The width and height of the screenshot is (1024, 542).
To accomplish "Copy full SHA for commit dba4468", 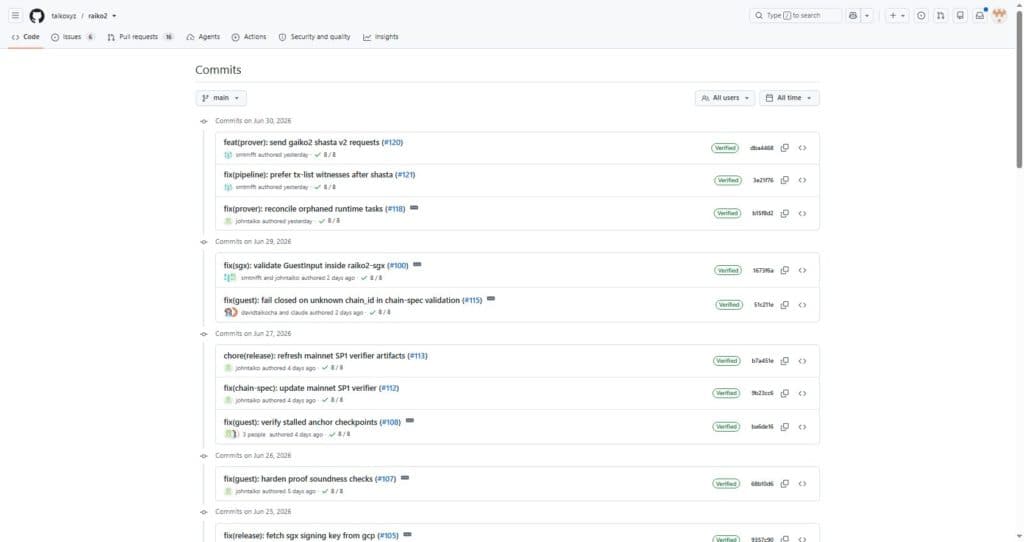I will [x=784, y=148].
